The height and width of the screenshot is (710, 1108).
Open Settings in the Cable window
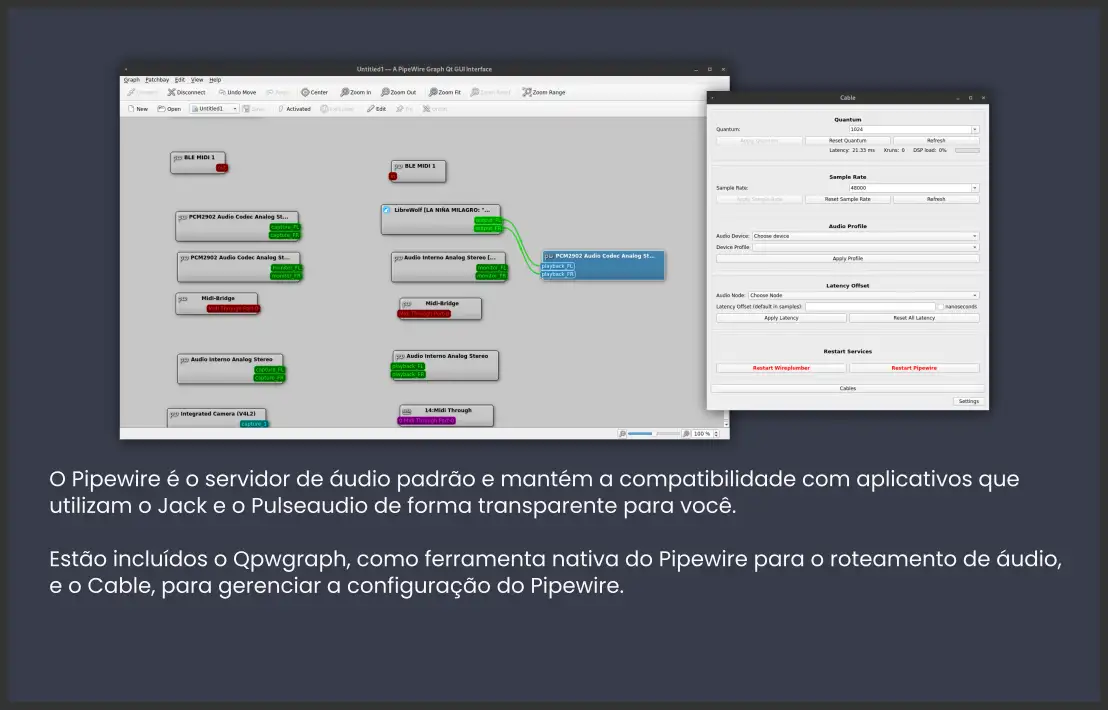968,401
